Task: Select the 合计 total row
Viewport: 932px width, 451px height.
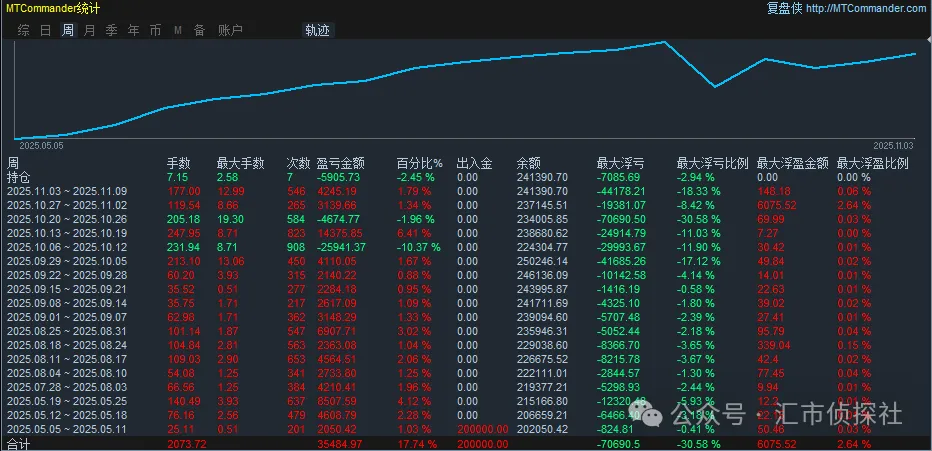Action: coord(20,443)
